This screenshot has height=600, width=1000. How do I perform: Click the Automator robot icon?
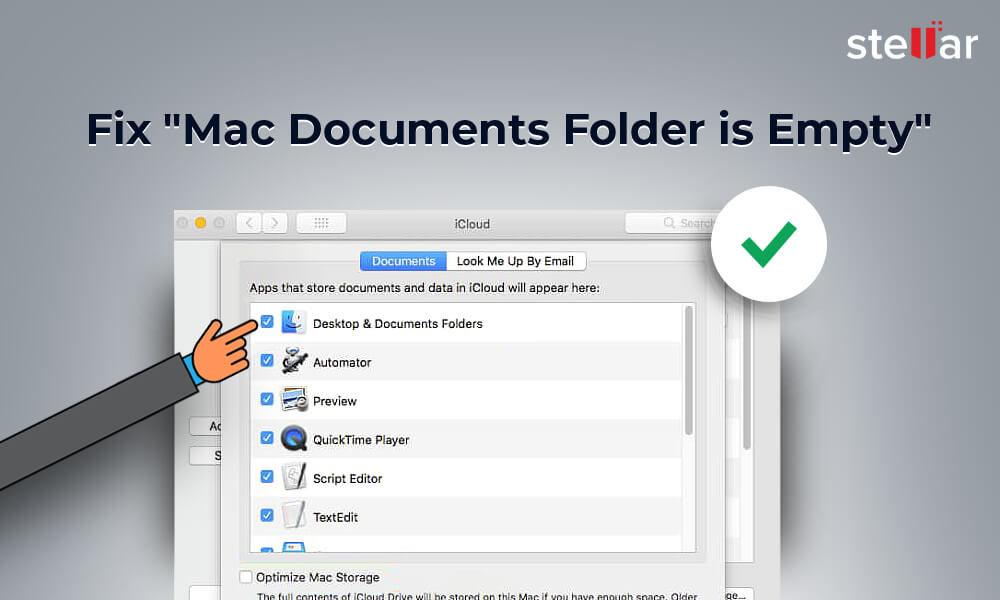(294, 361)
